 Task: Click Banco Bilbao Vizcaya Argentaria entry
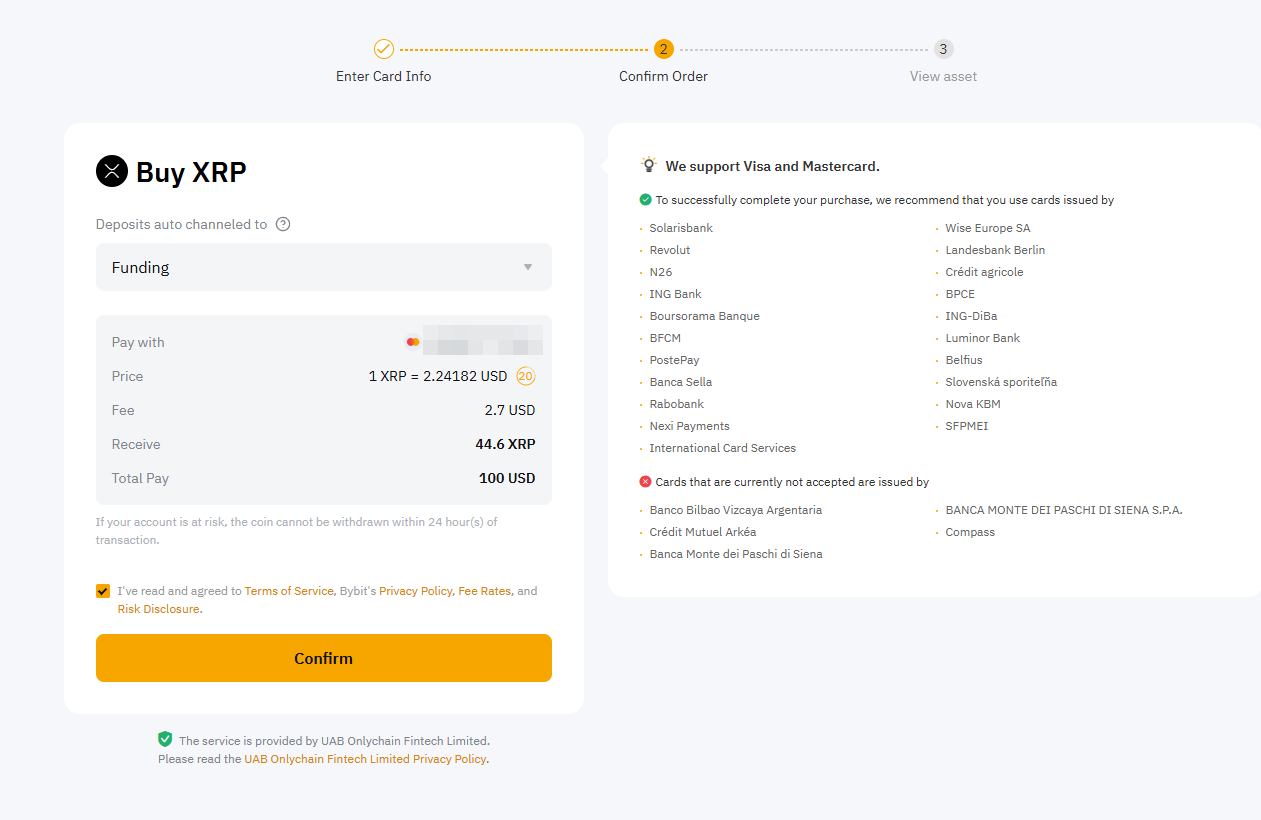coord(736,510)
